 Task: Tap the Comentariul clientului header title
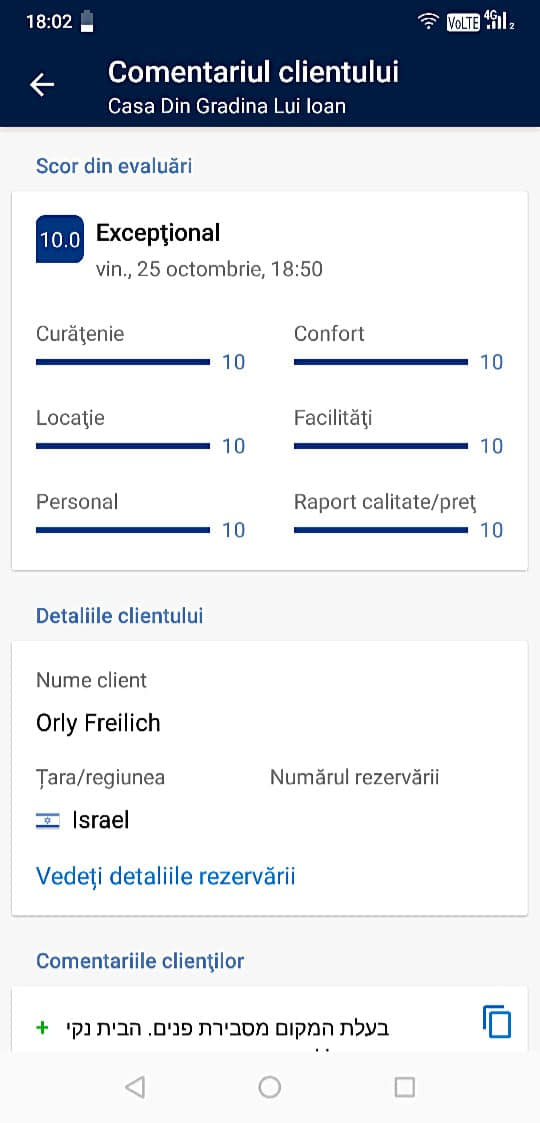click(254, 72)
